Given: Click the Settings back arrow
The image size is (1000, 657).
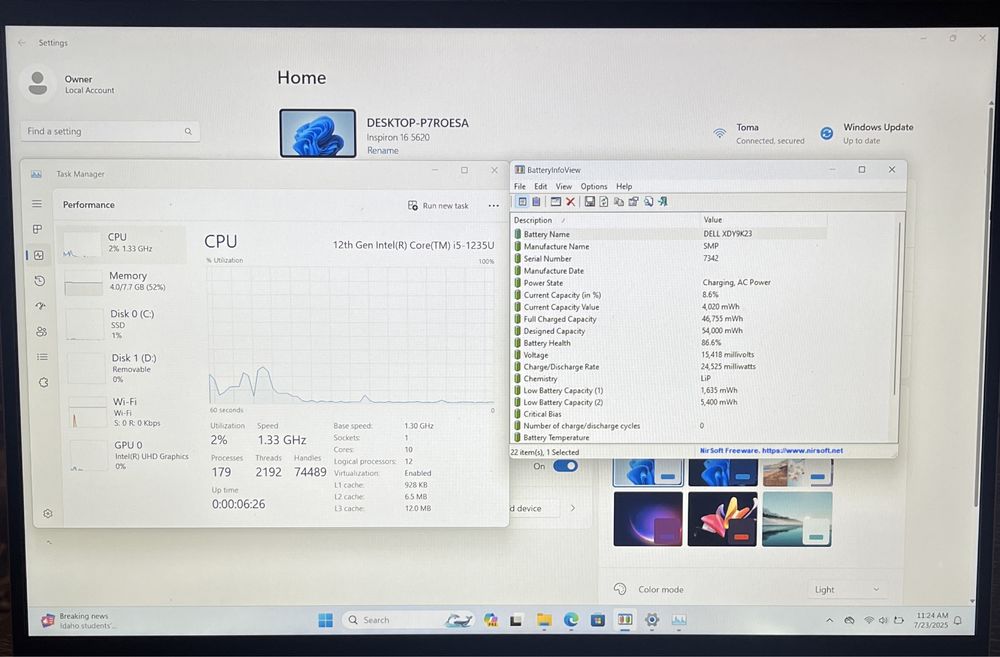Looking at the screenshot, I should [x=22, y=43].
